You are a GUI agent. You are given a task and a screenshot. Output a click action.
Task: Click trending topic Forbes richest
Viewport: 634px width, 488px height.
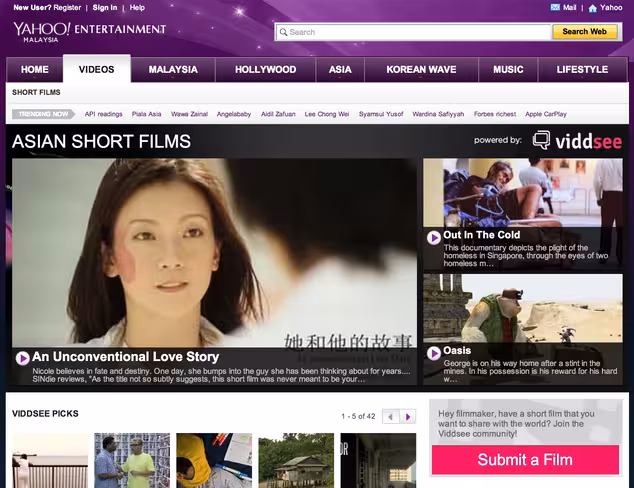pos(495,114)
